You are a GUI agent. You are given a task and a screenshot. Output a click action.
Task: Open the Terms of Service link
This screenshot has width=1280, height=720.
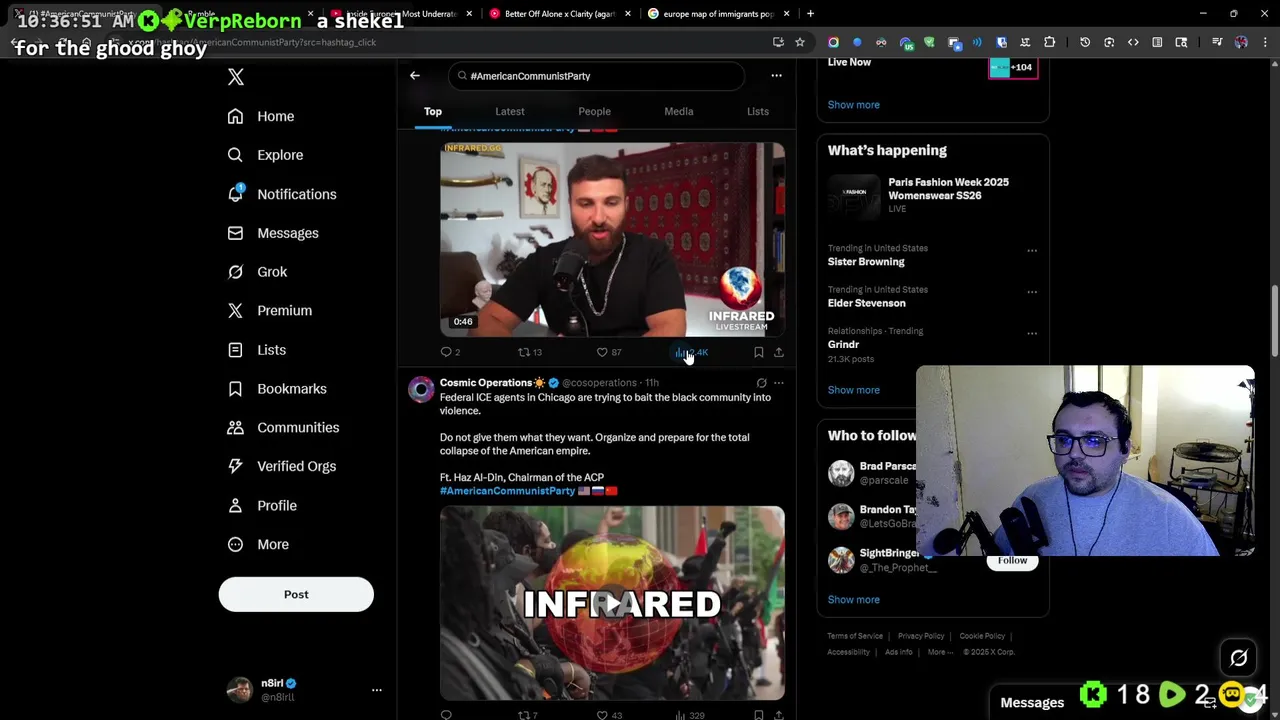point(855,636)
